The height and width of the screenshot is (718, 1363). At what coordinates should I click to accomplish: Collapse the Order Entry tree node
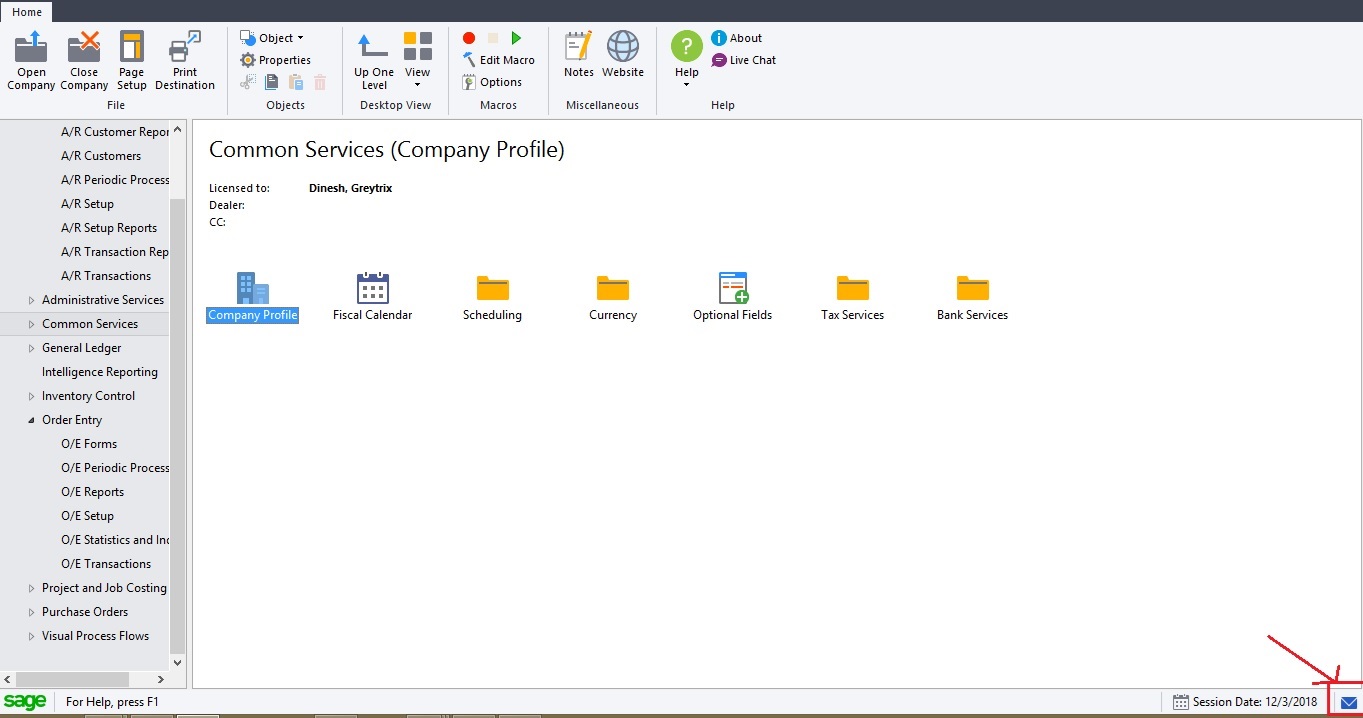pos(32,420)
